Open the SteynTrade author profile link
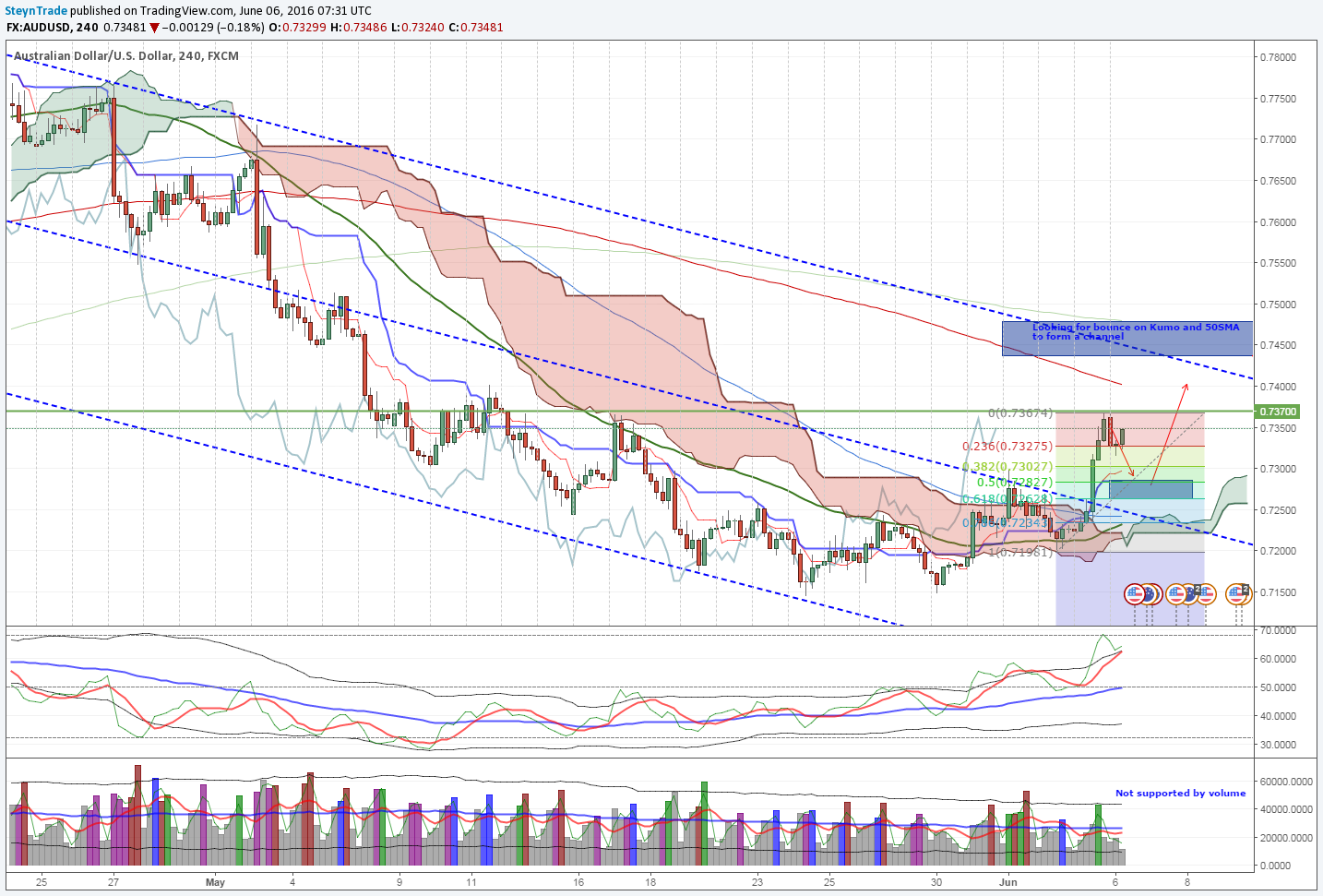The image size is (1323, 896). (36, 10)
